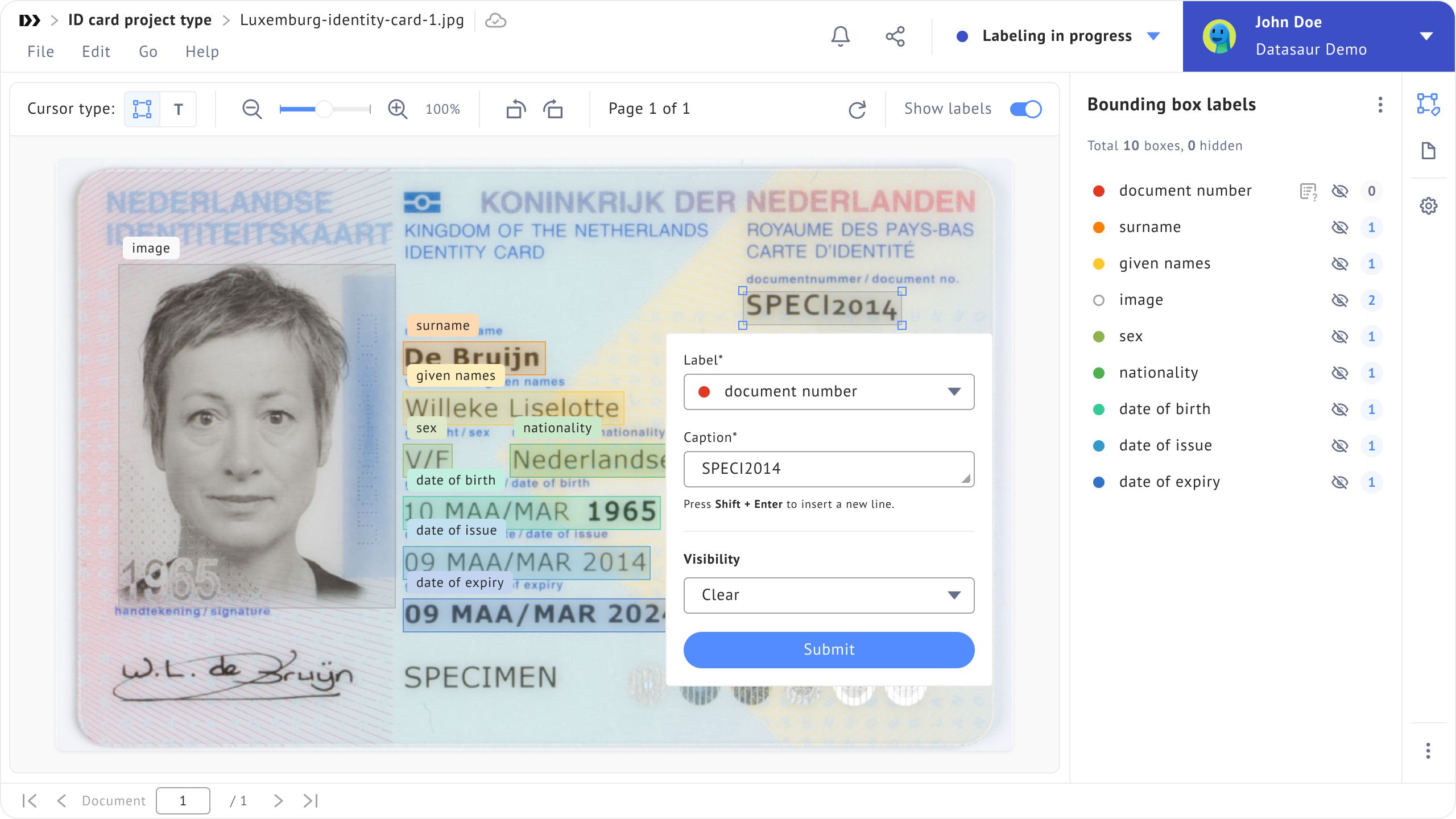Click the Submit button
The image size is (1456, 819).
[829, 650]
